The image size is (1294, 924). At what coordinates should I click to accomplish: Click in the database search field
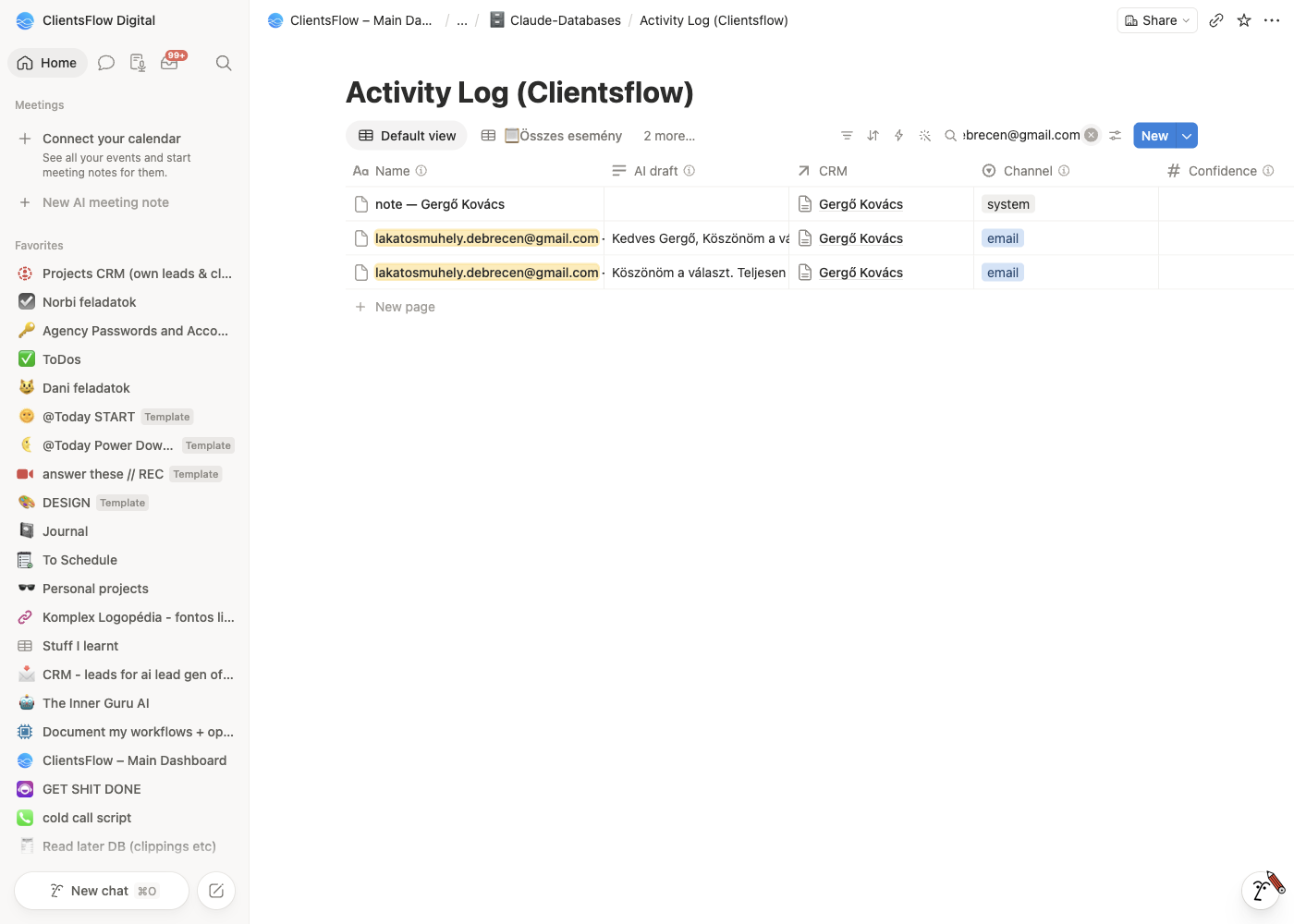pyautogui.click(x=1021, y=135)
